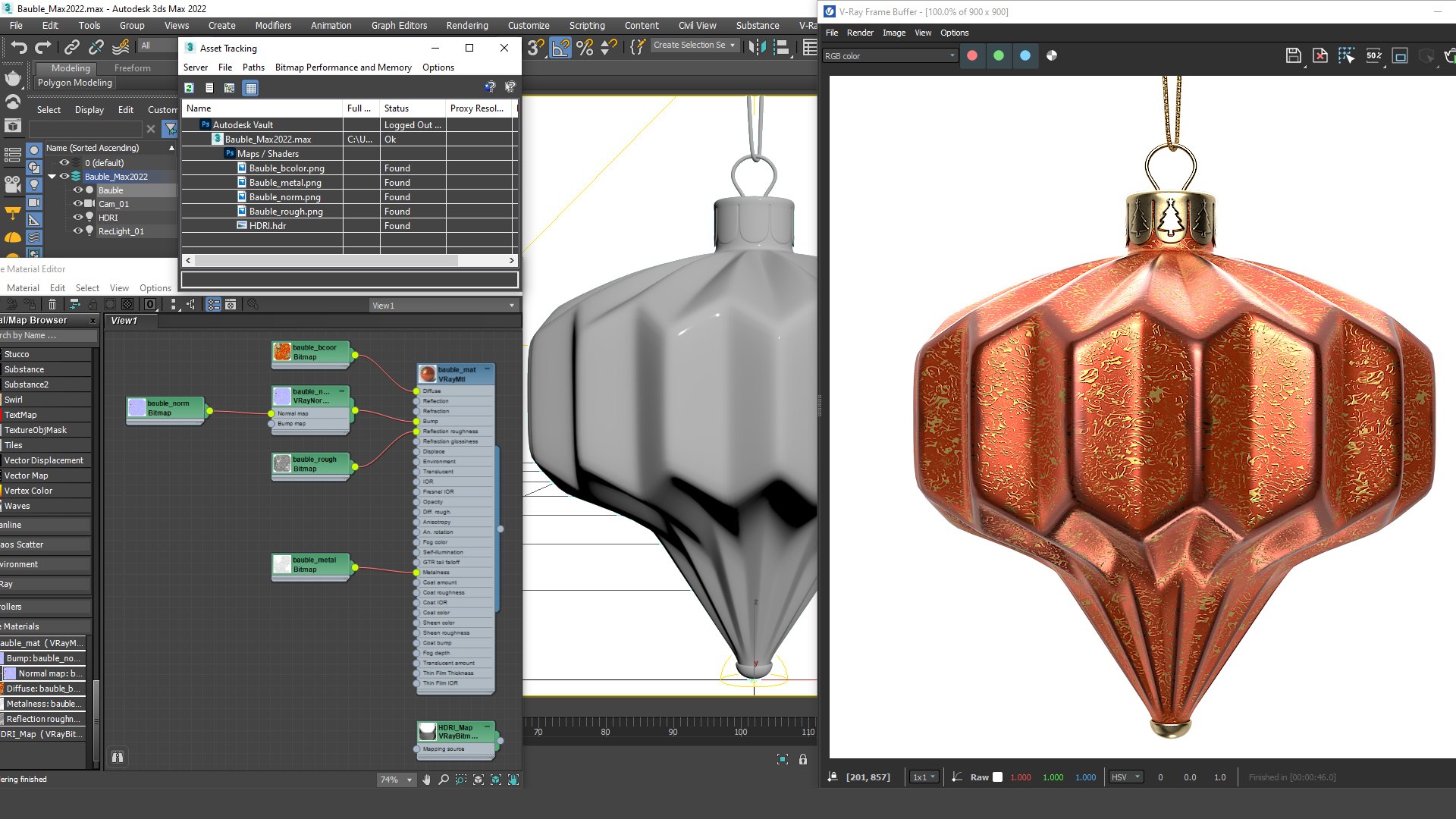1456x819 pixels.
Task: Select Bauble_norm.png in Asset Tracking
Action: 284,197
